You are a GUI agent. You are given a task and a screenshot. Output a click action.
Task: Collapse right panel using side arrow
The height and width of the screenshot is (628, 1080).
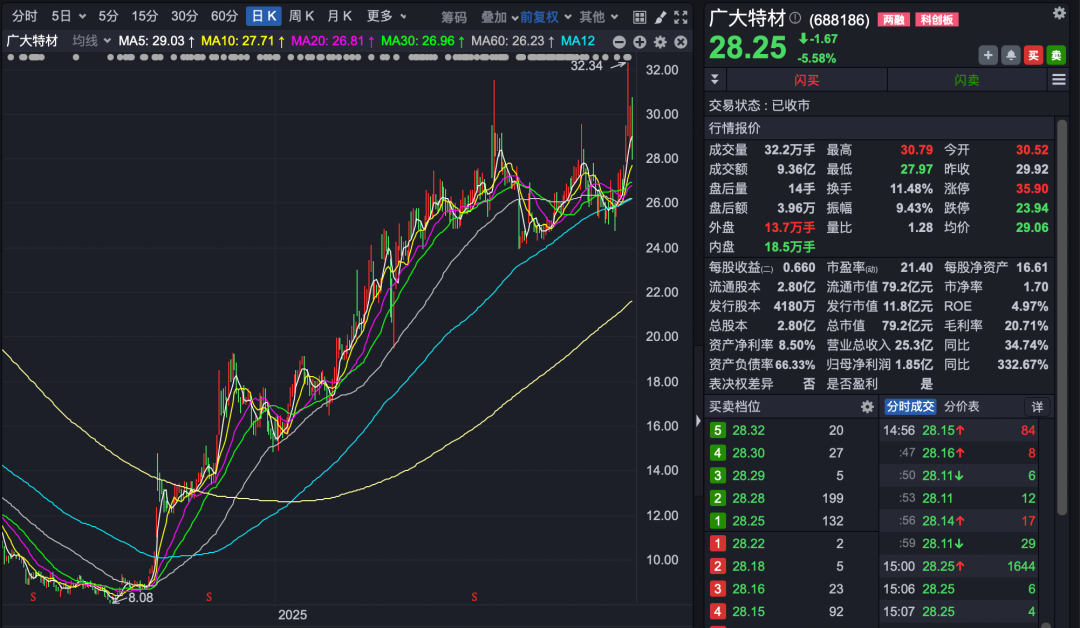pos(698,421)
